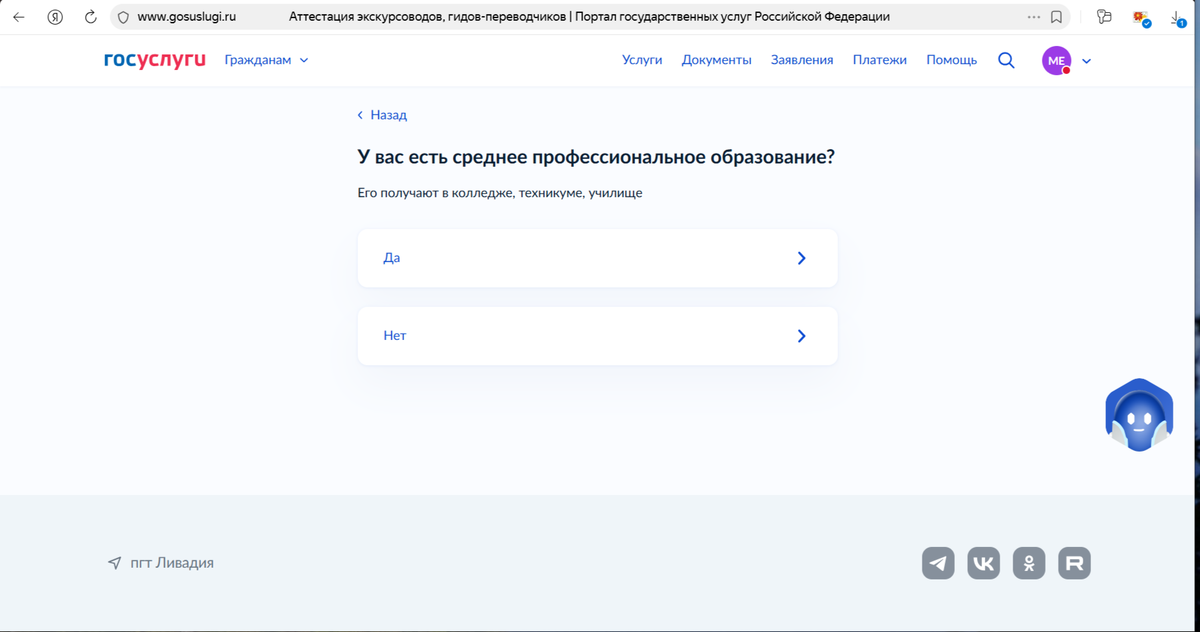Open the Платежи menu item

(879, 60)
